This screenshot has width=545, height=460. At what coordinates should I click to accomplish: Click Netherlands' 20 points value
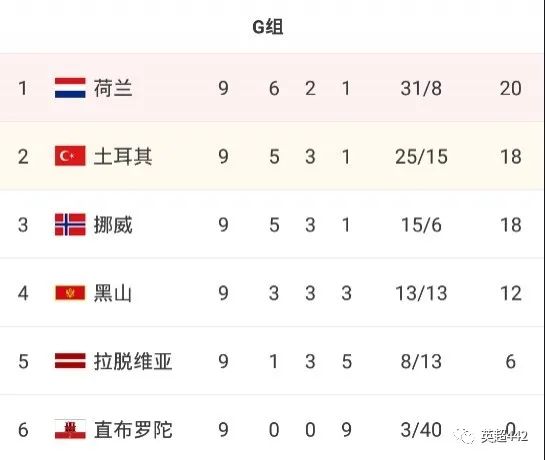click(x=511, y=88)
